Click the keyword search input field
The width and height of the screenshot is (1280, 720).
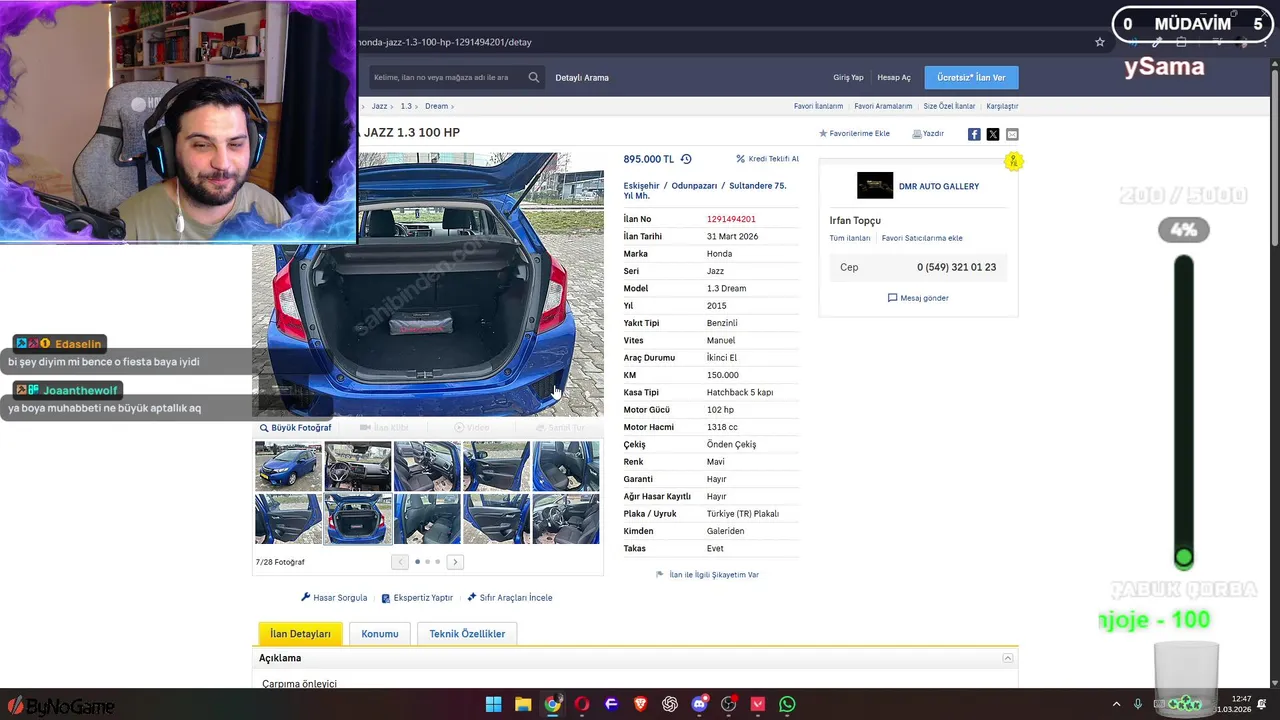445,77
